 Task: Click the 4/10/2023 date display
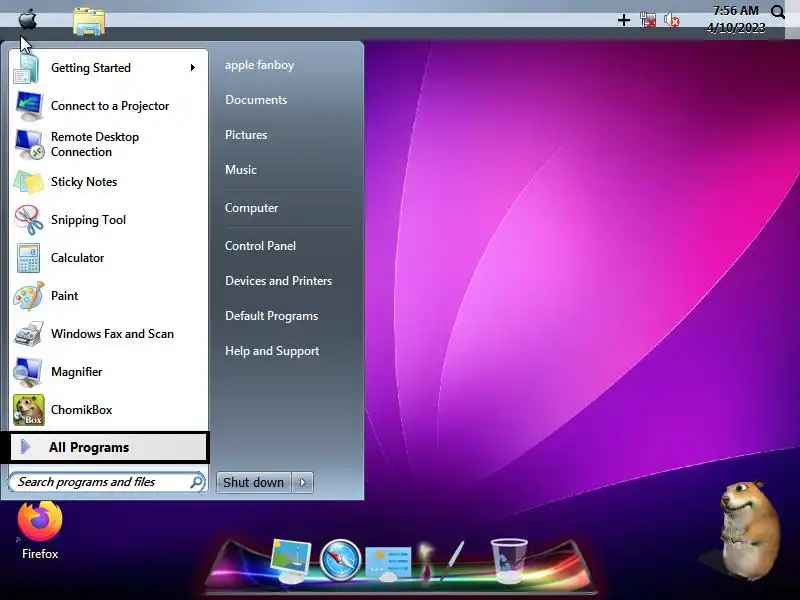[736, 28]
